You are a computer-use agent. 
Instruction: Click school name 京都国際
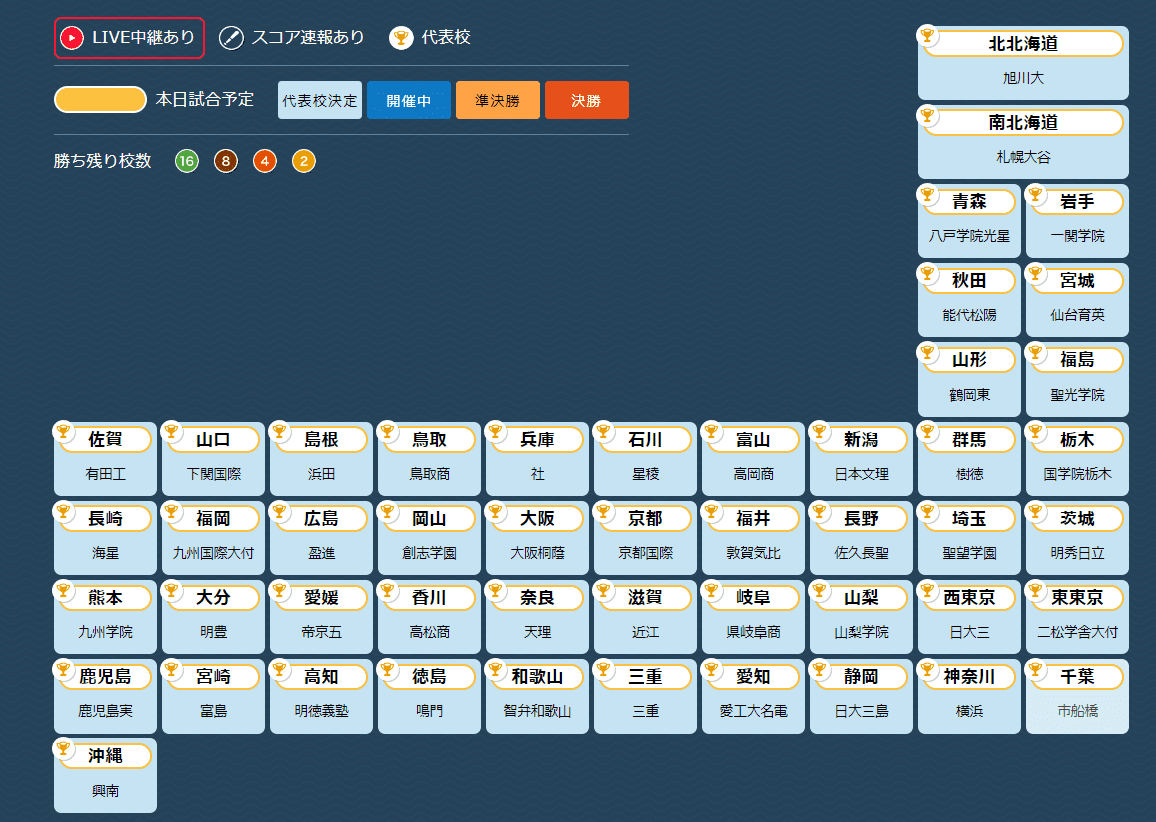pos(646,553)
